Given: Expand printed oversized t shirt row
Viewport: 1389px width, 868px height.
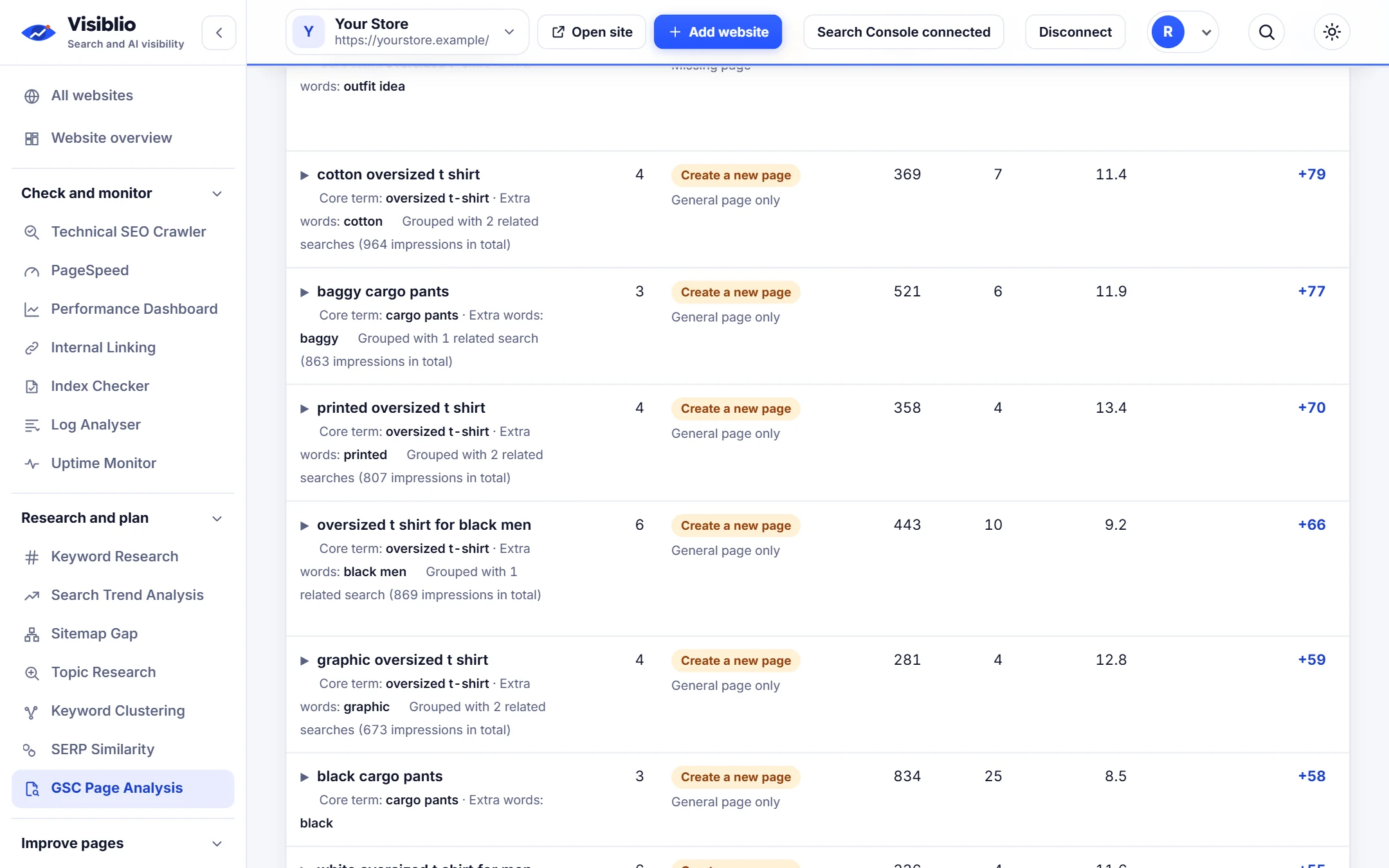Looking at the screenshot, I should [x=304, y=408].
